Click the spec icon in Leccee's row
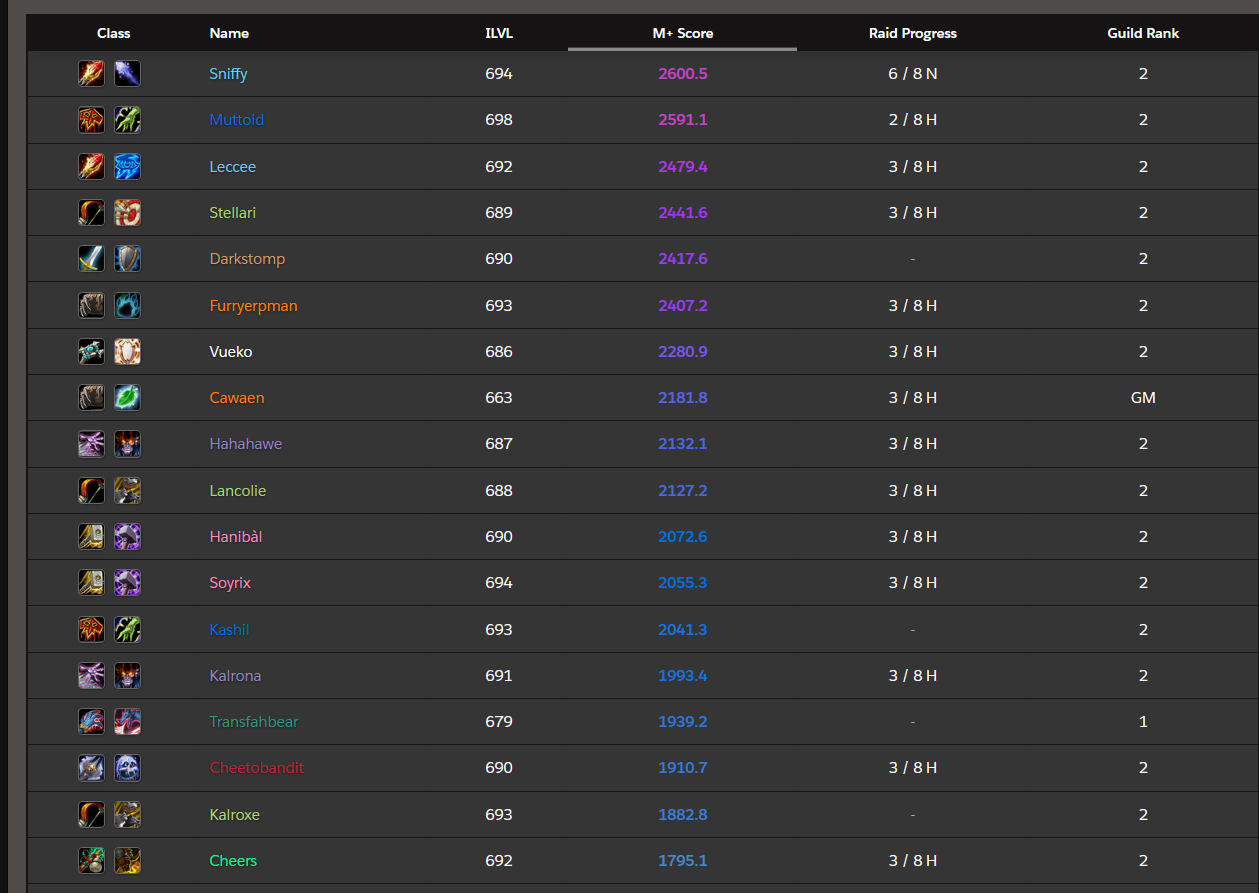 tap(127, 166)
